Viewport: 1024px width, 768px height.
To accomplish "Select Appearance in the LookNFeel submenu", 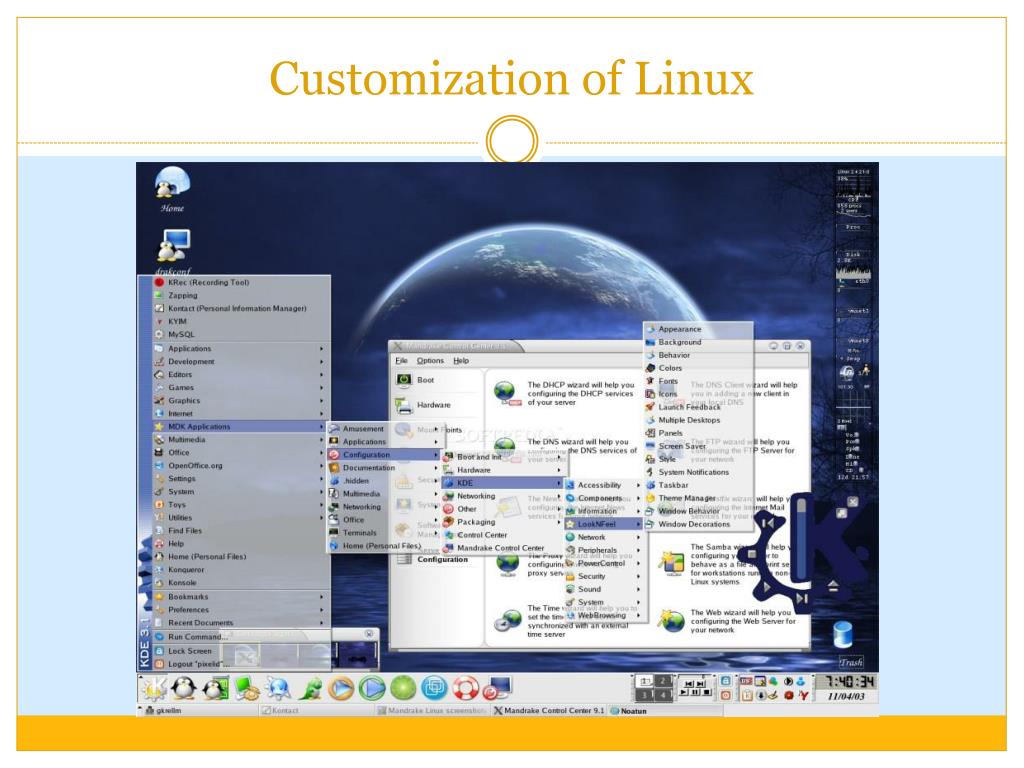I will click(698, 329).
